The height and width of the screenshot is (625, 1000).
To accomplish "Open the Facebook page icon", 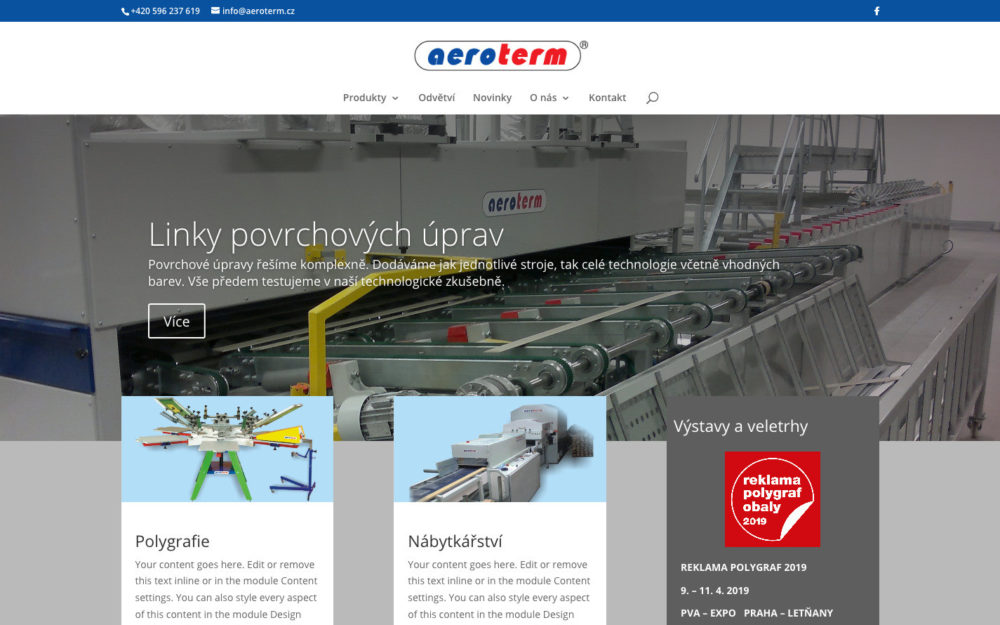I will [877, 11].
